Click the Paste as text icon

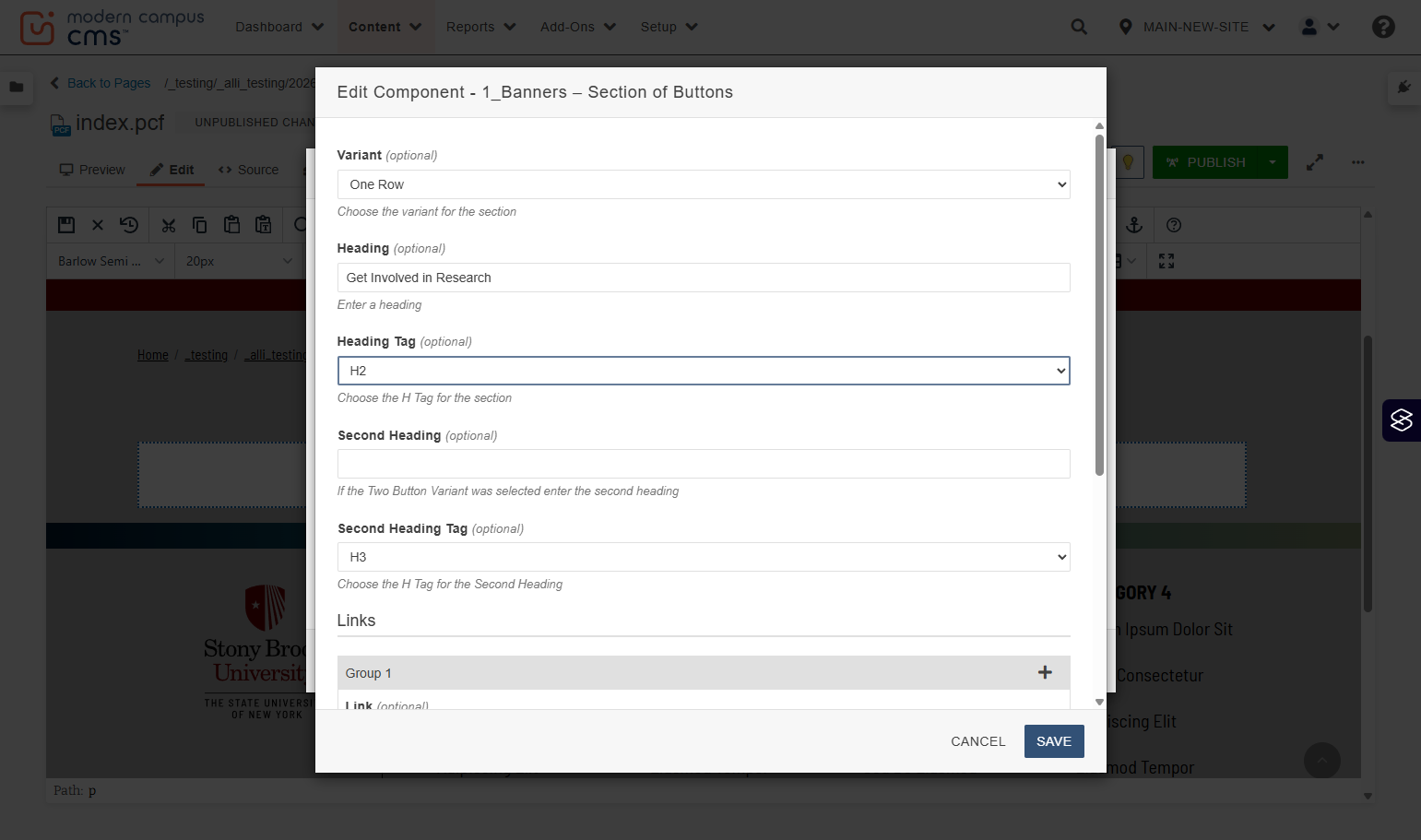[x=264, y=225]
